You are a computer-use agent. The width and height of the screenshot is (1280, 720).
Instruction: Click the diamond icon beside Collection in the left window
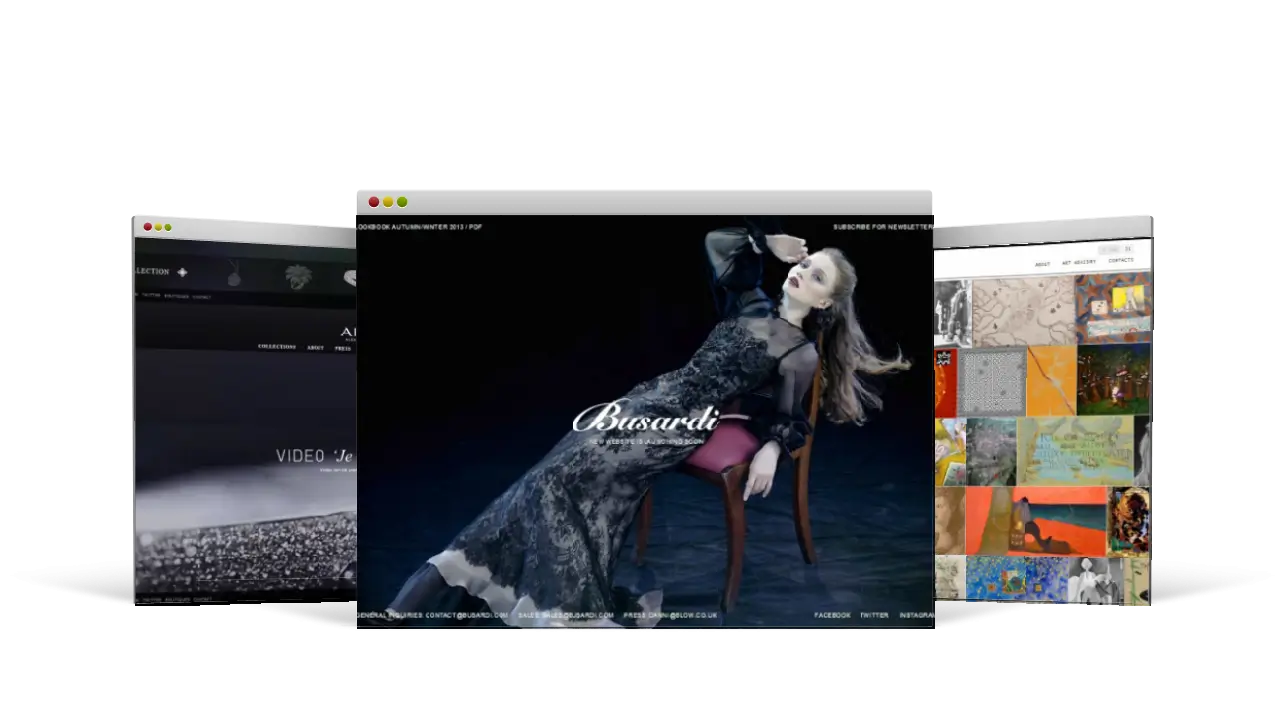pos(182,272)
